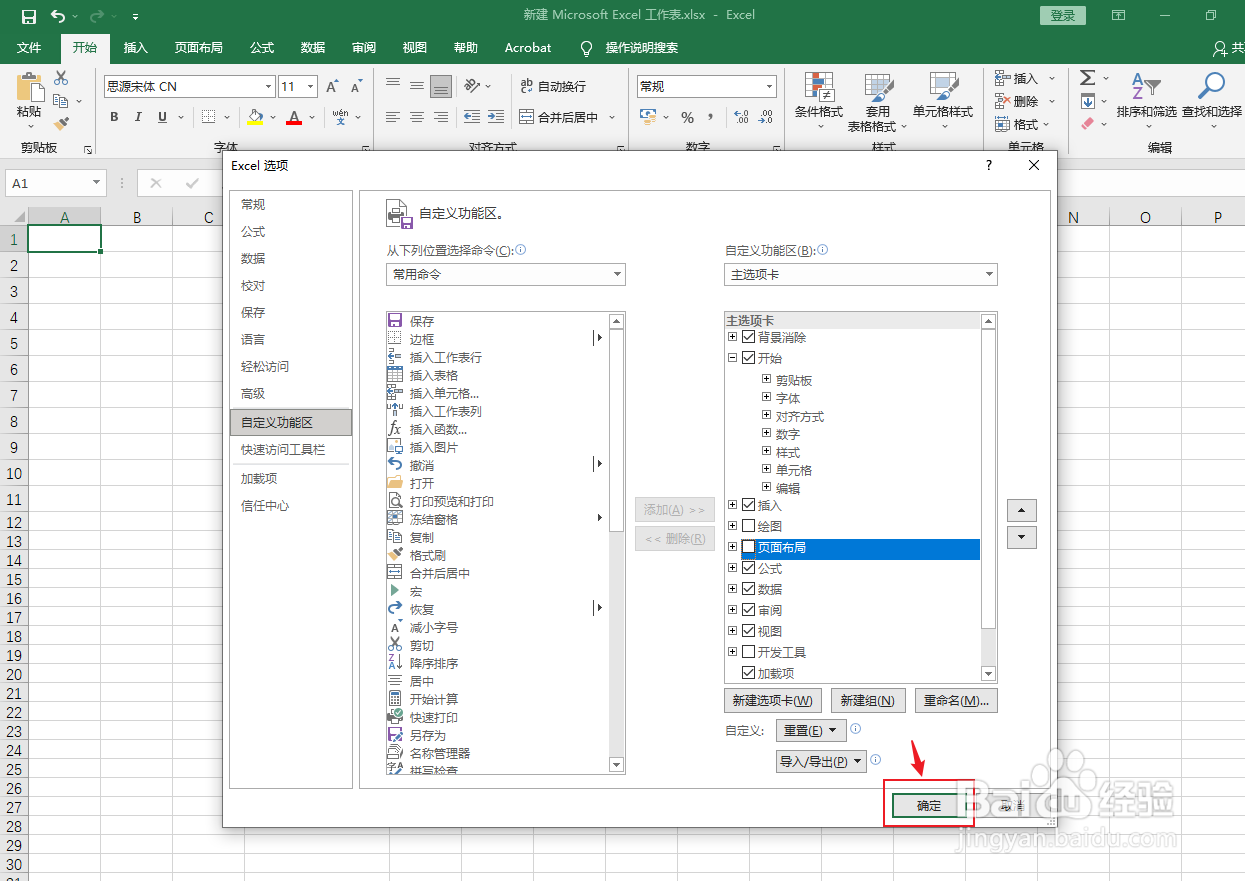Viewport: 1245px width, 881px height.
Task: Click the increase decimal icon
Action: coord(741,117)
